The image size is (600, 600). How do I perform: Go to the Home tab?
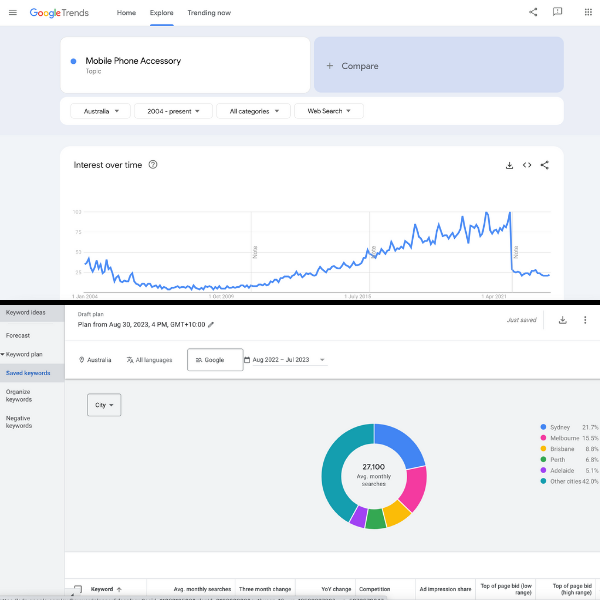126,13
